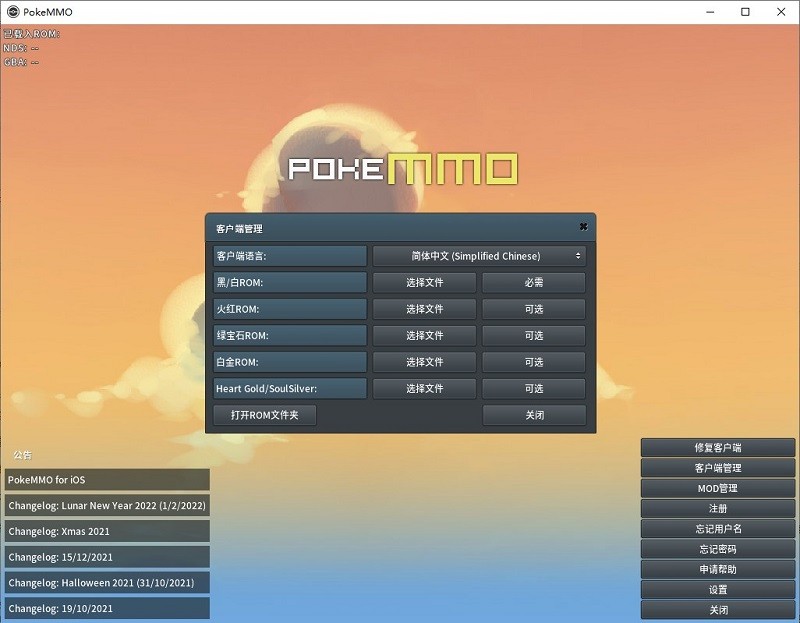The image size is (800, 623).
Task: Click 选择文件 for 白金ROM
Action: [424, 362]
